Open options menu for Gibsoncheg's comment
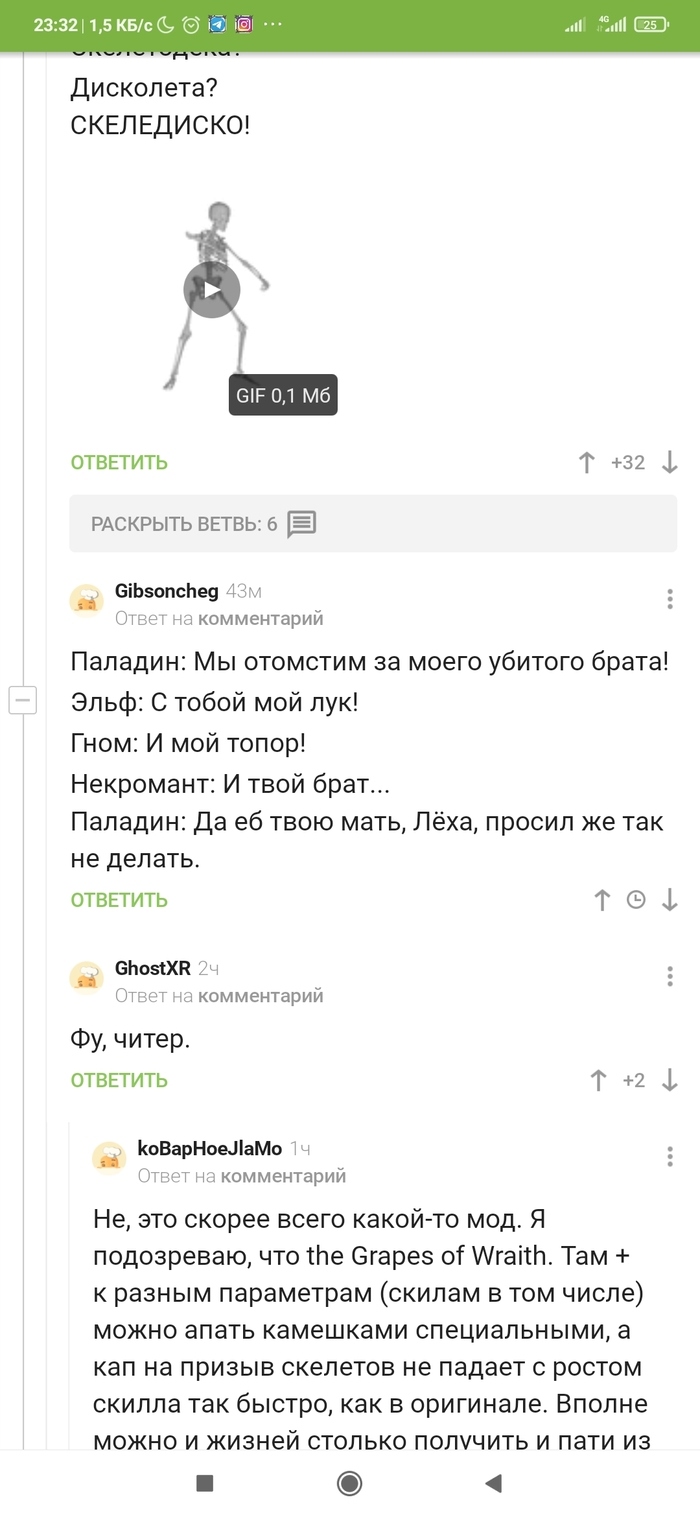Viewport: 700px width, 1517px height. [x=669, y=600]
